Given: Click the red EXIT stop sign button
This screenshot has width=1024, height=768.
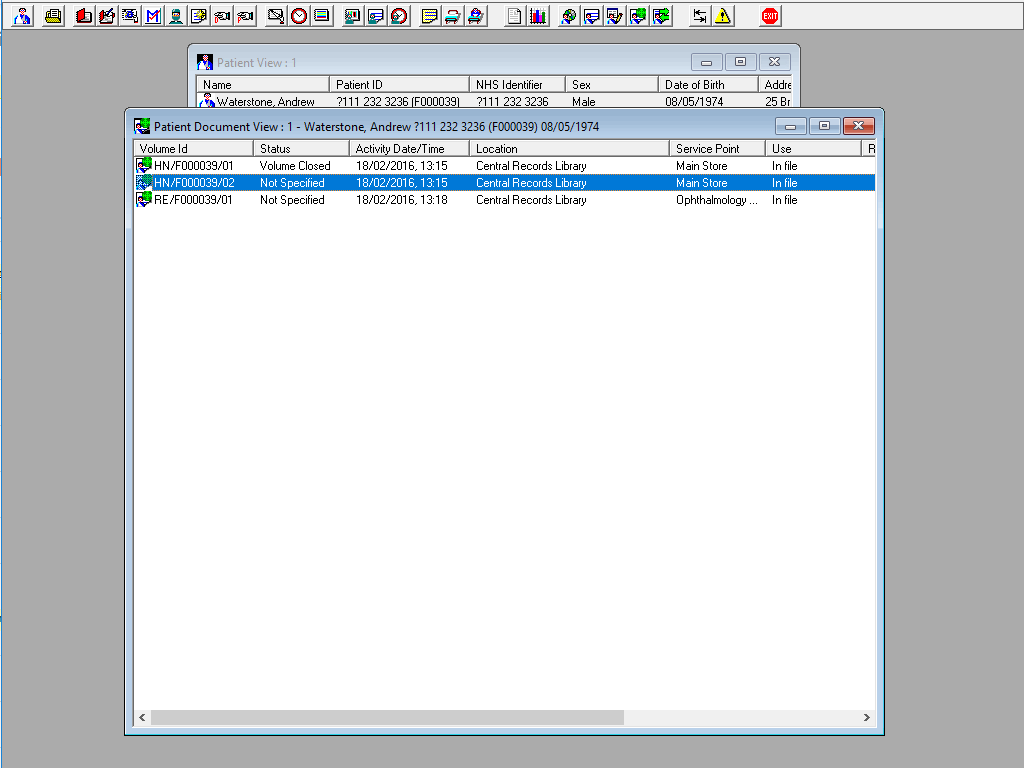Looking at the screenshot, I should [x=770, y=16].
